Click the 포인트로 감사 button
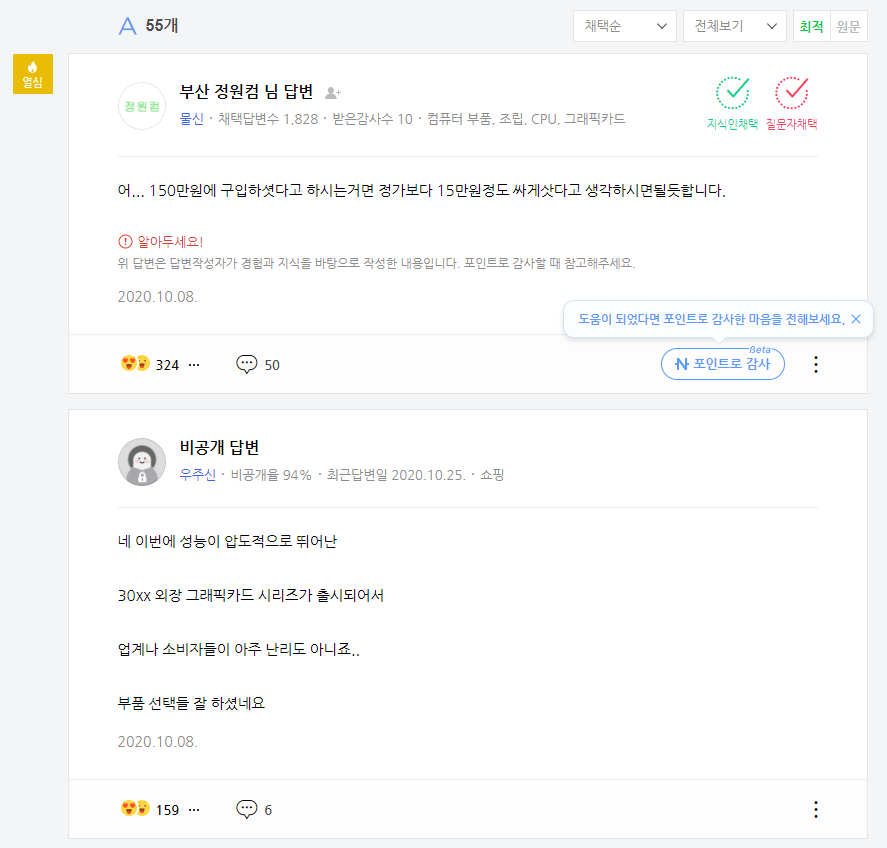 (722, 364)
